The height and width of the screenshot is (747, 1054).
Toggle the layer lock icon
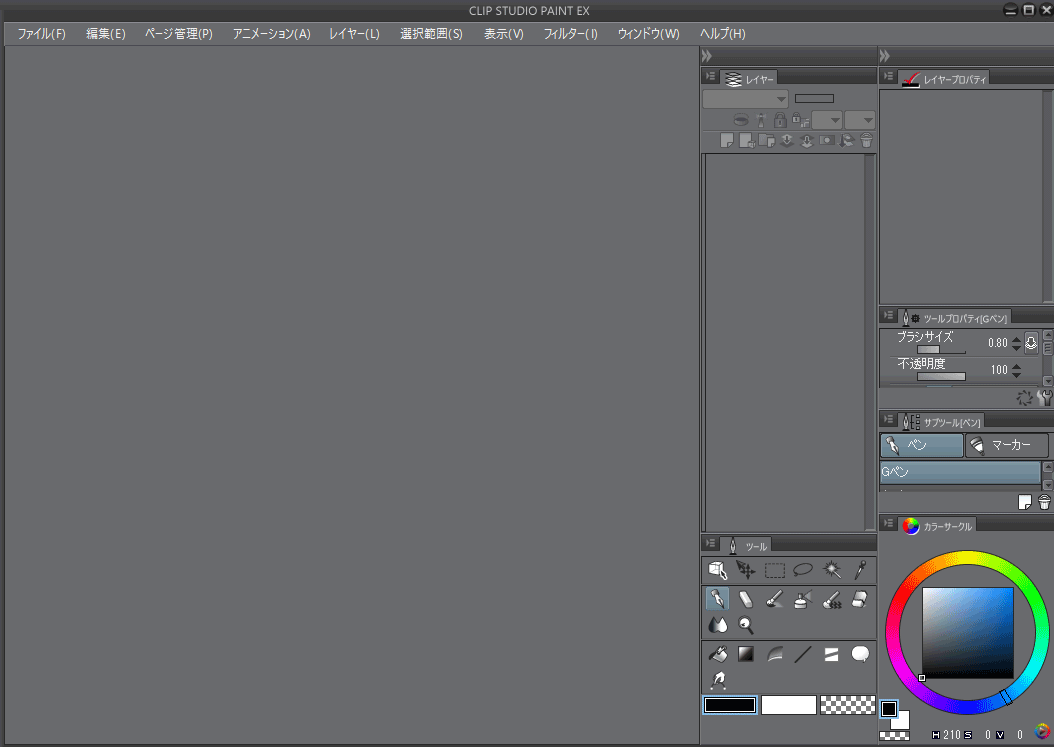(780, 120)
